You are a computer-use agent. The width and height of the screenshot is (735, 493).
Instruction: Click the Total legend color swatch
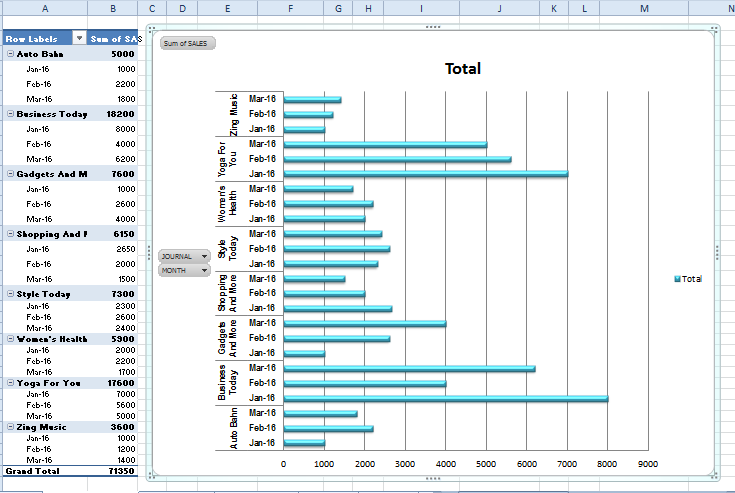tap(678, 279)
